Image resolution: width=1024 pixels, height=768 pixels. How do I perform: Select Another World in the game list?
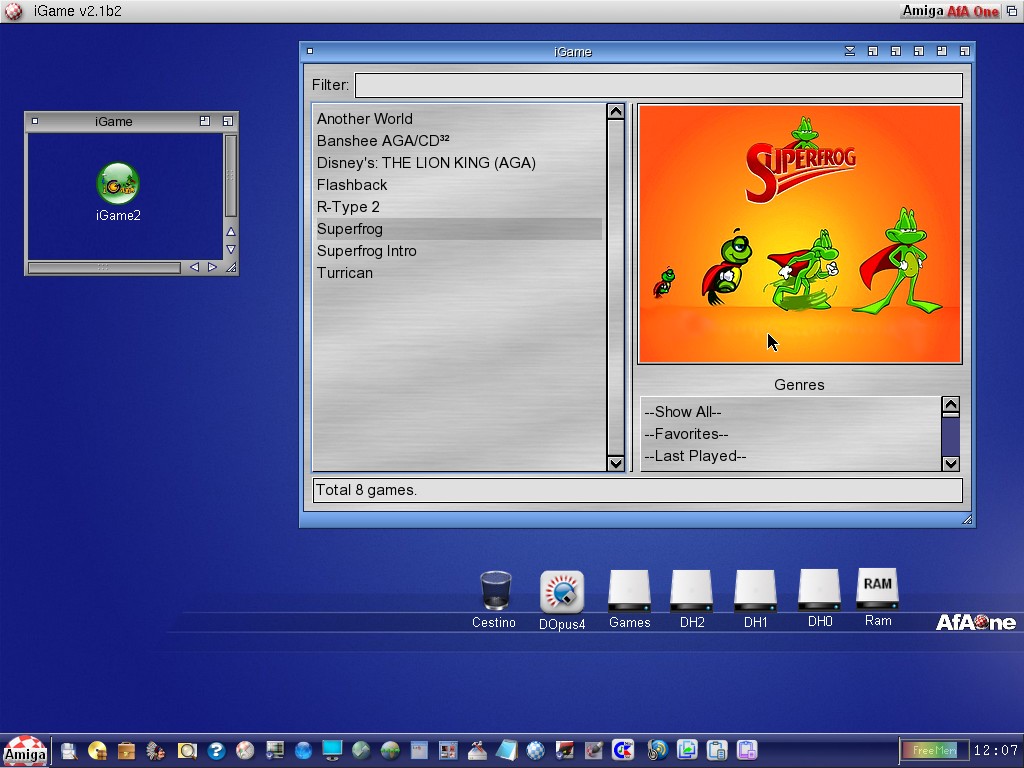pos(365,119)
